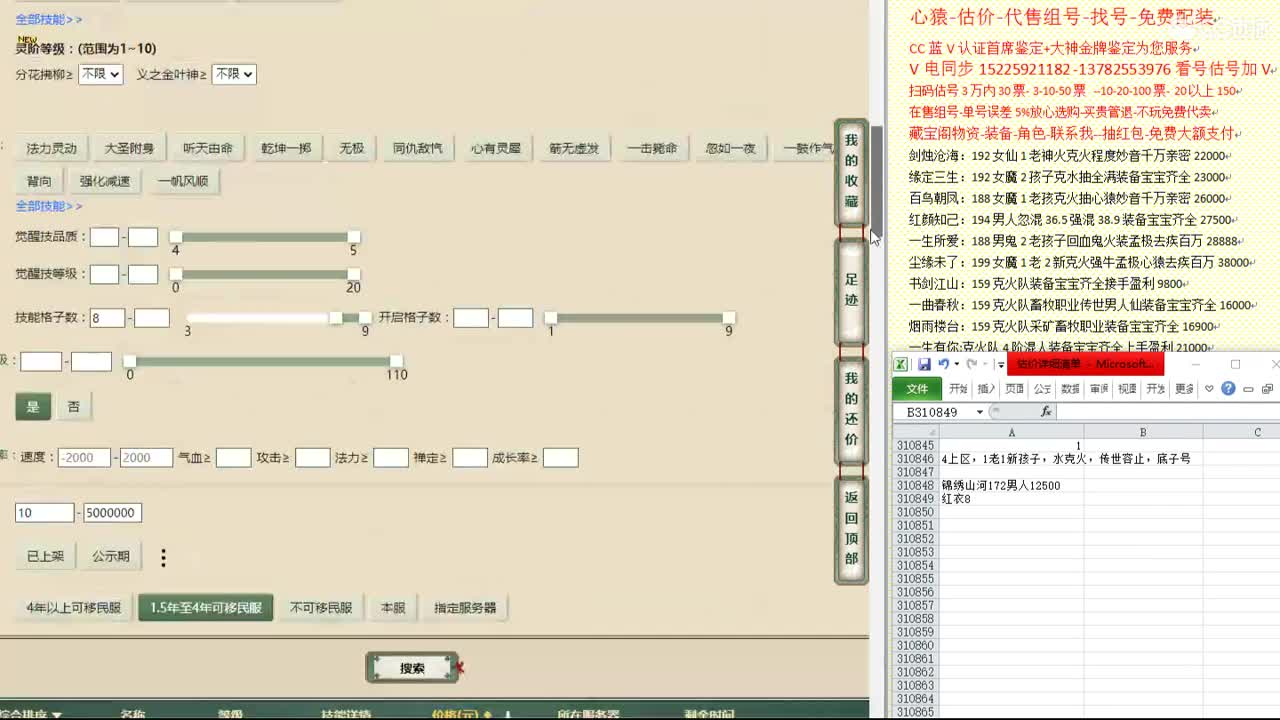Viewport: 1280px width, 720px height.
Task: Click the heart icon on the Excel ribbon
Action: pos(1209,388)
